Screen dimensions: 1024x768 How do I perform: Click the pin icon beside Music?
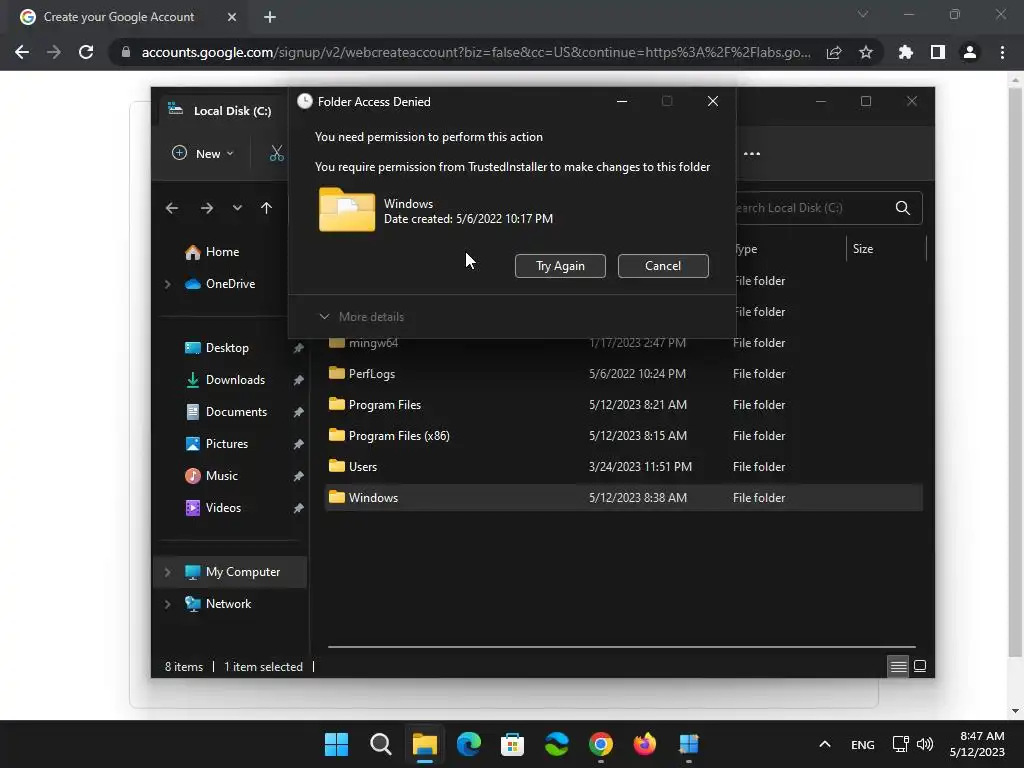click(x=298, y=476)
